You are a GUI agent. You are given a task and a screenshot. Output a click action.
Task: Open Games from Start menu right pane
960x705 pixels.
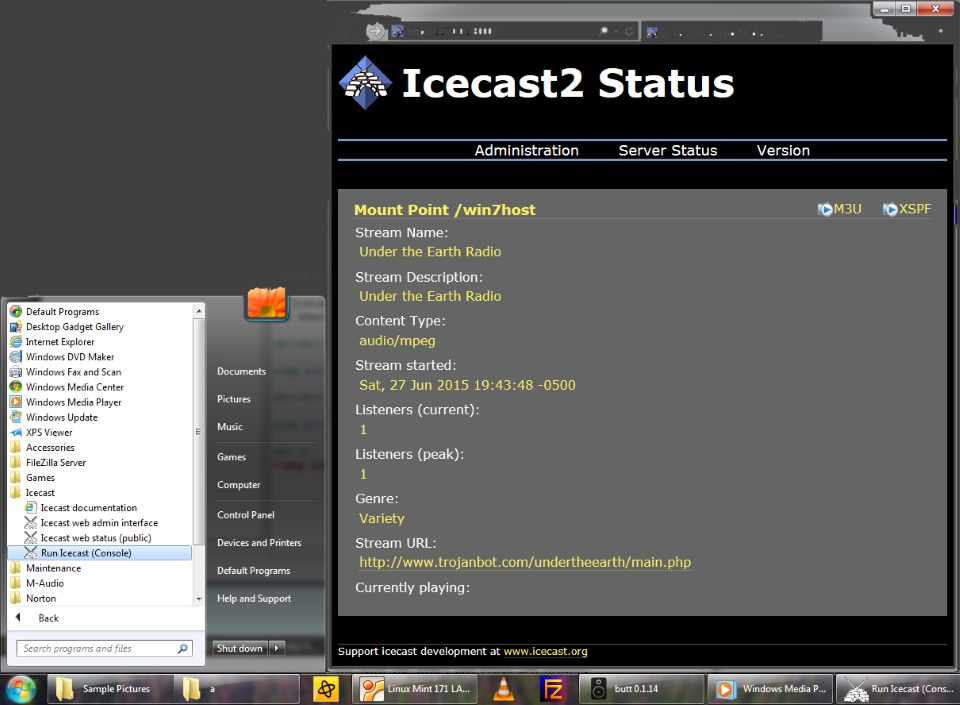tap(231, 457)
